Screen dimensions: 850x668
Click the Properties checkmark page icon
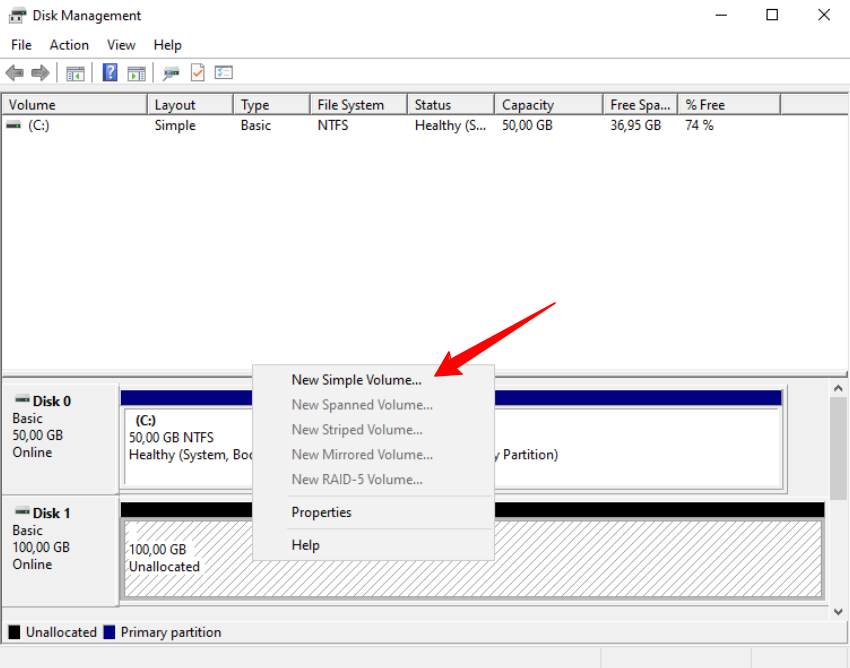click(198, 73)
